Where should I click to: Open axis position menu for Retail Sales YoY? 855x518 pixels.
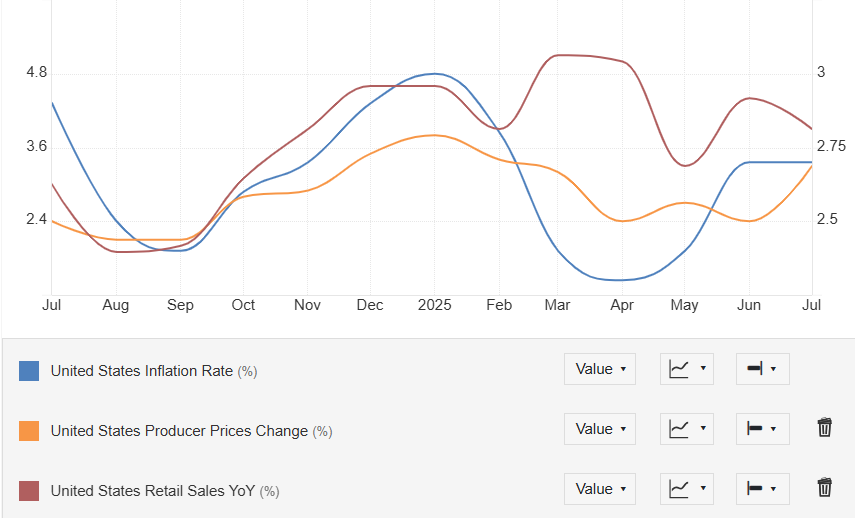762,489
